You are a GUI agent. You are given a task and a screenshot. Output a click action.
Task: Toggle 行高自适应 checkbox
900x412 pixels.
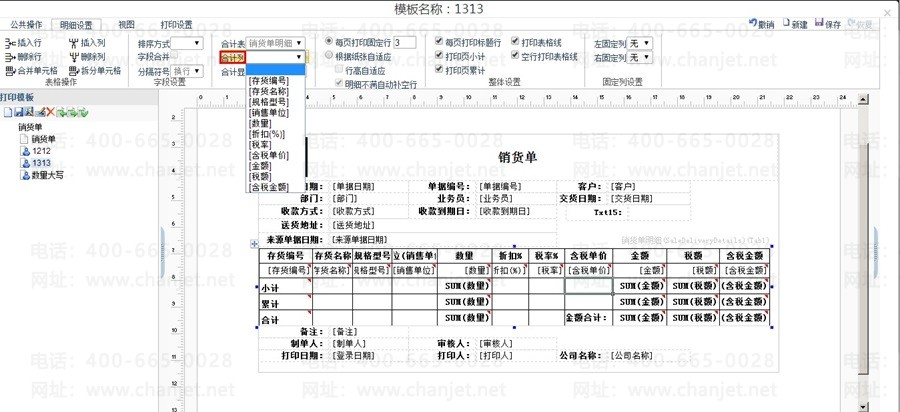339,70
